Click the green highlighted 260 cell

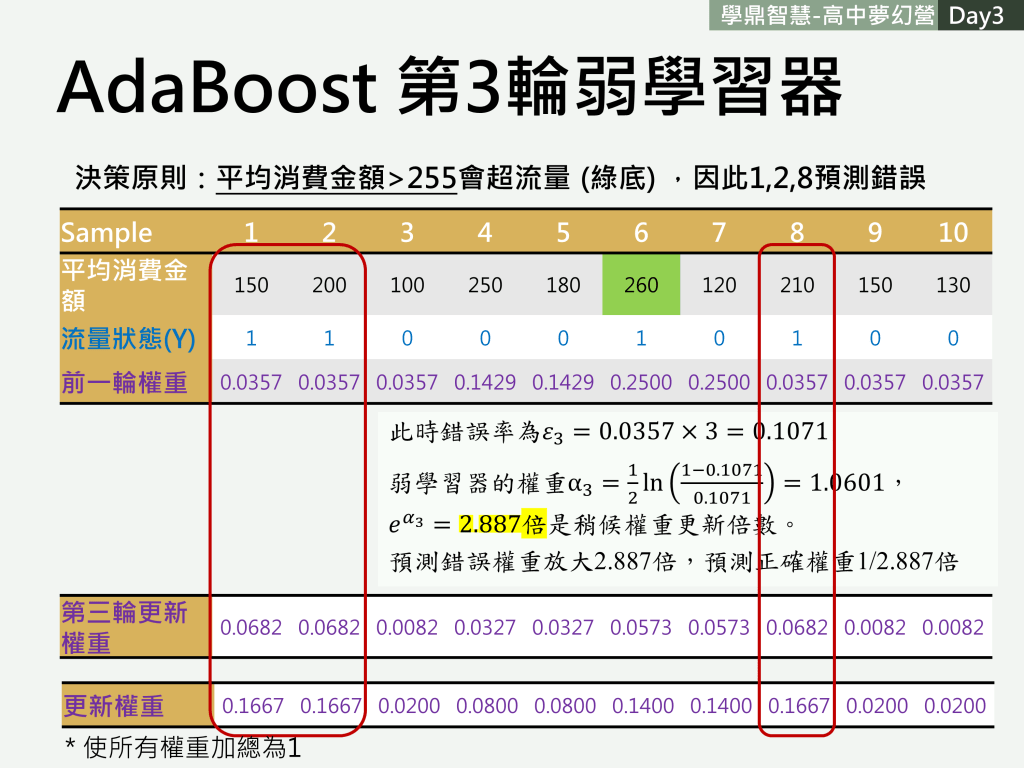click(641, 285)
